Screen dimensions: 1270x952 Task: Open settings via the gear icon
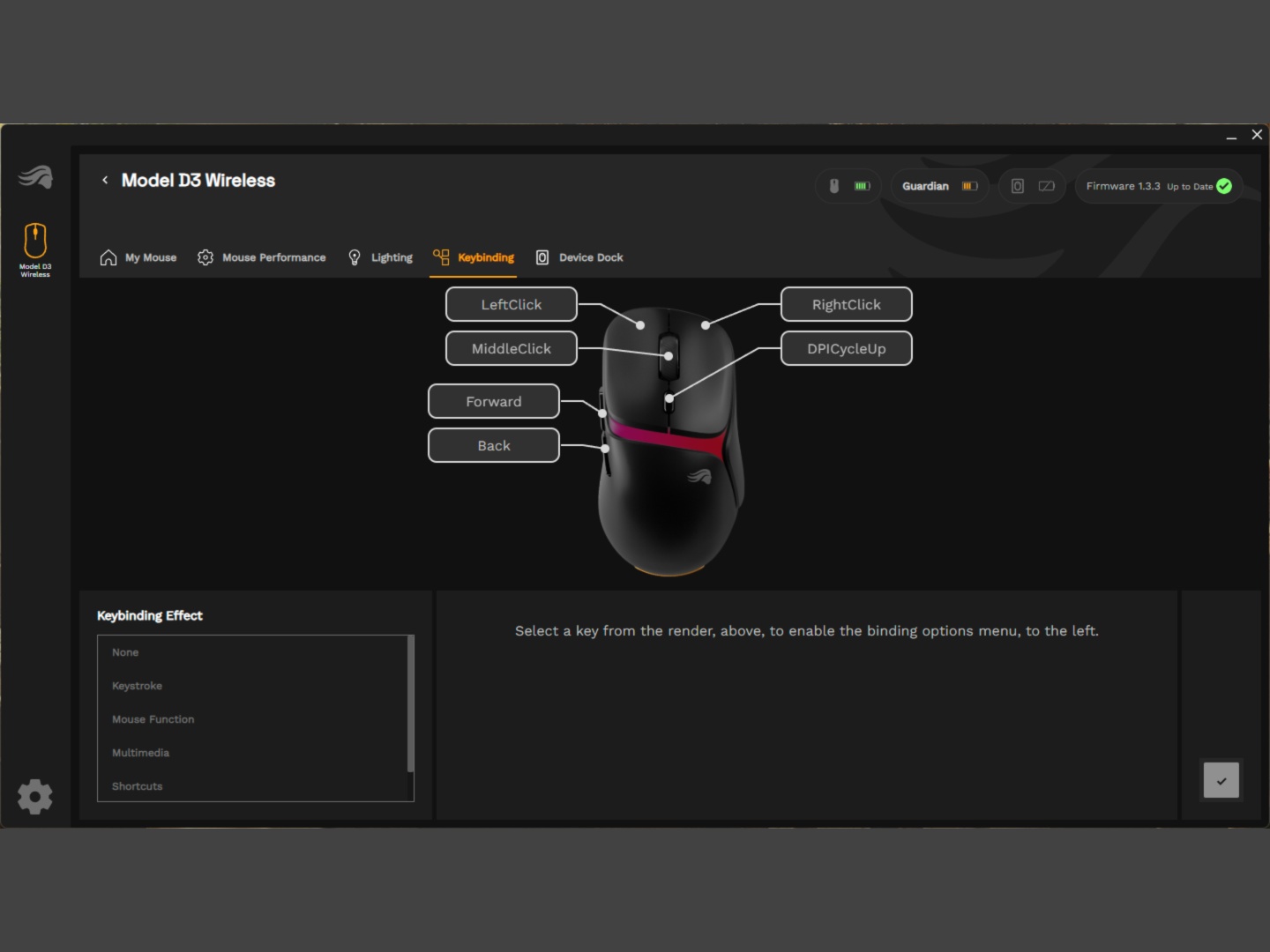[35, 796]
